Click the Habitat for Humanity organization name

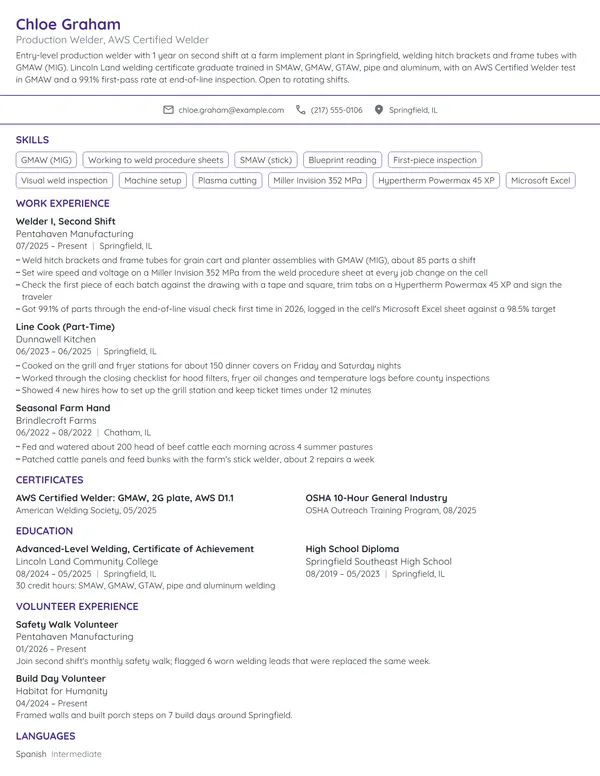tap(61, 691)
